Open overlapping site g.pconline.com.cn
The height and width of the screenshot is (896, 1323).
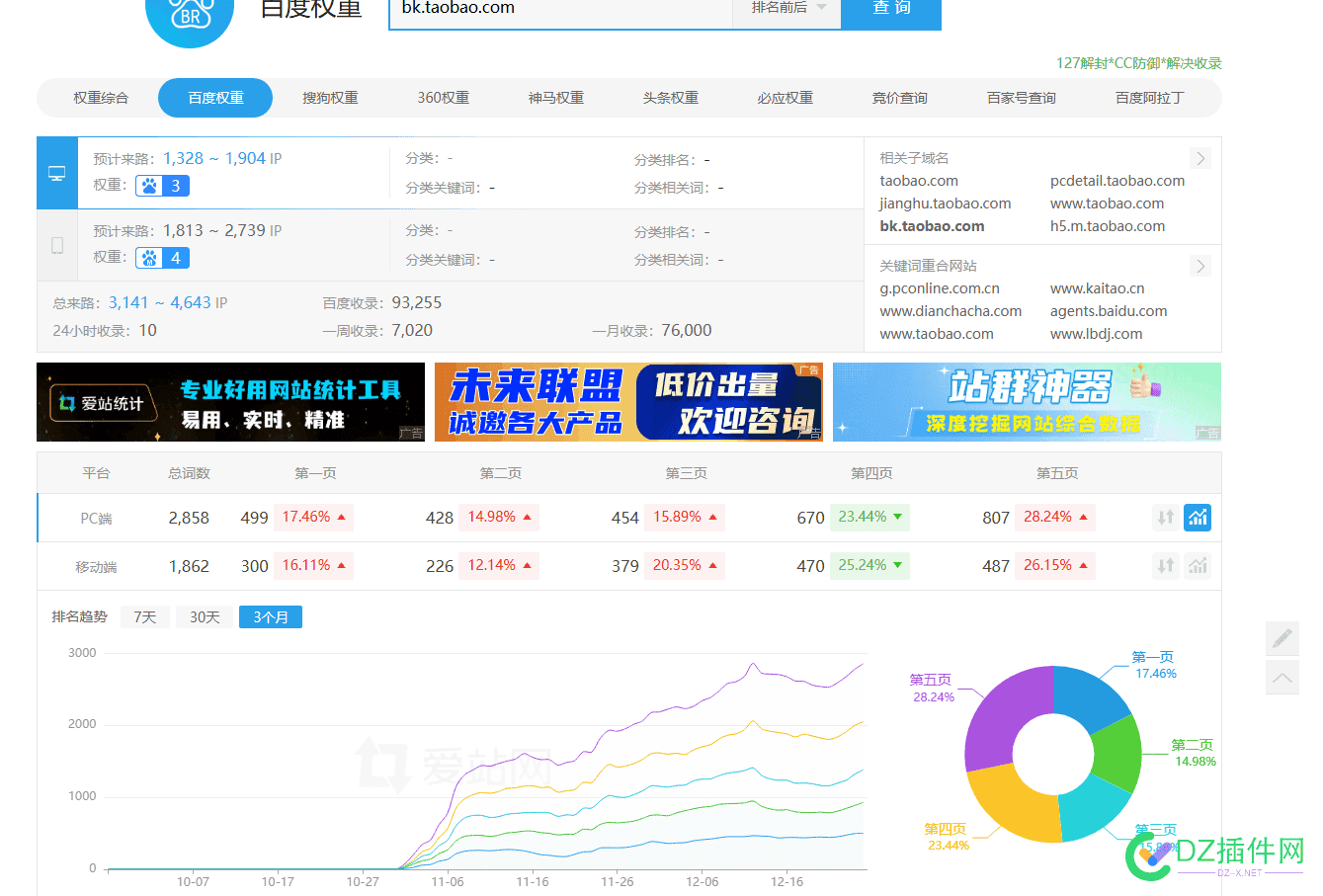(940, 288)
